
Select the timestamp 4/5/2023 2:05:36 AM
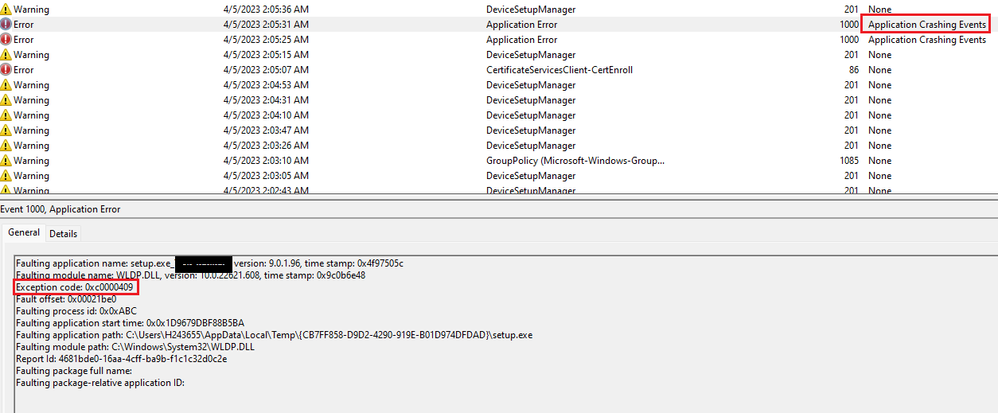click(x=266, y=10)
